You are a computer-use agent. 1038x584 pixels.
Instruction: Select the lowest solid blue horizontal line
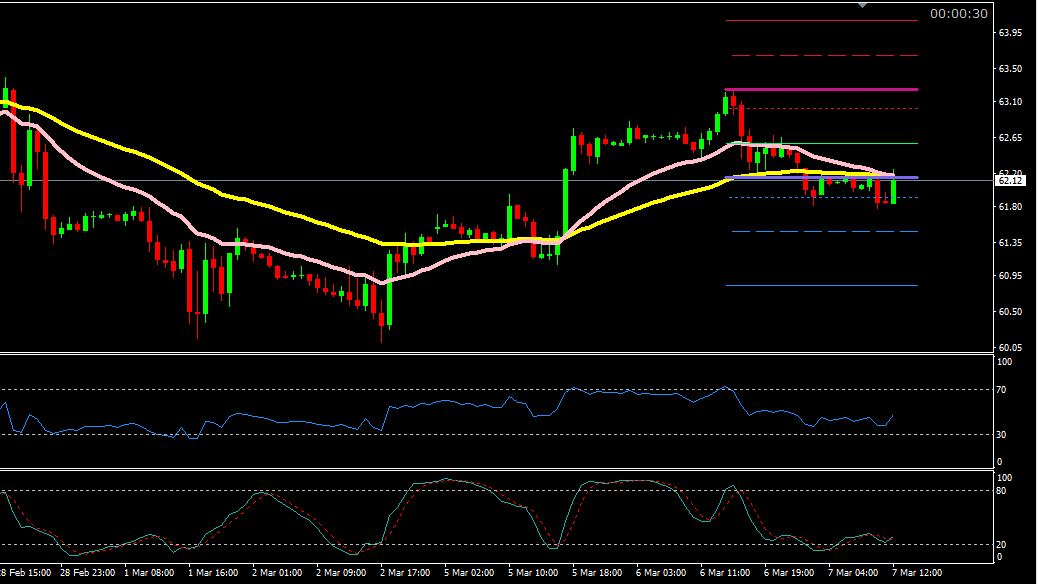coord(822,285)
